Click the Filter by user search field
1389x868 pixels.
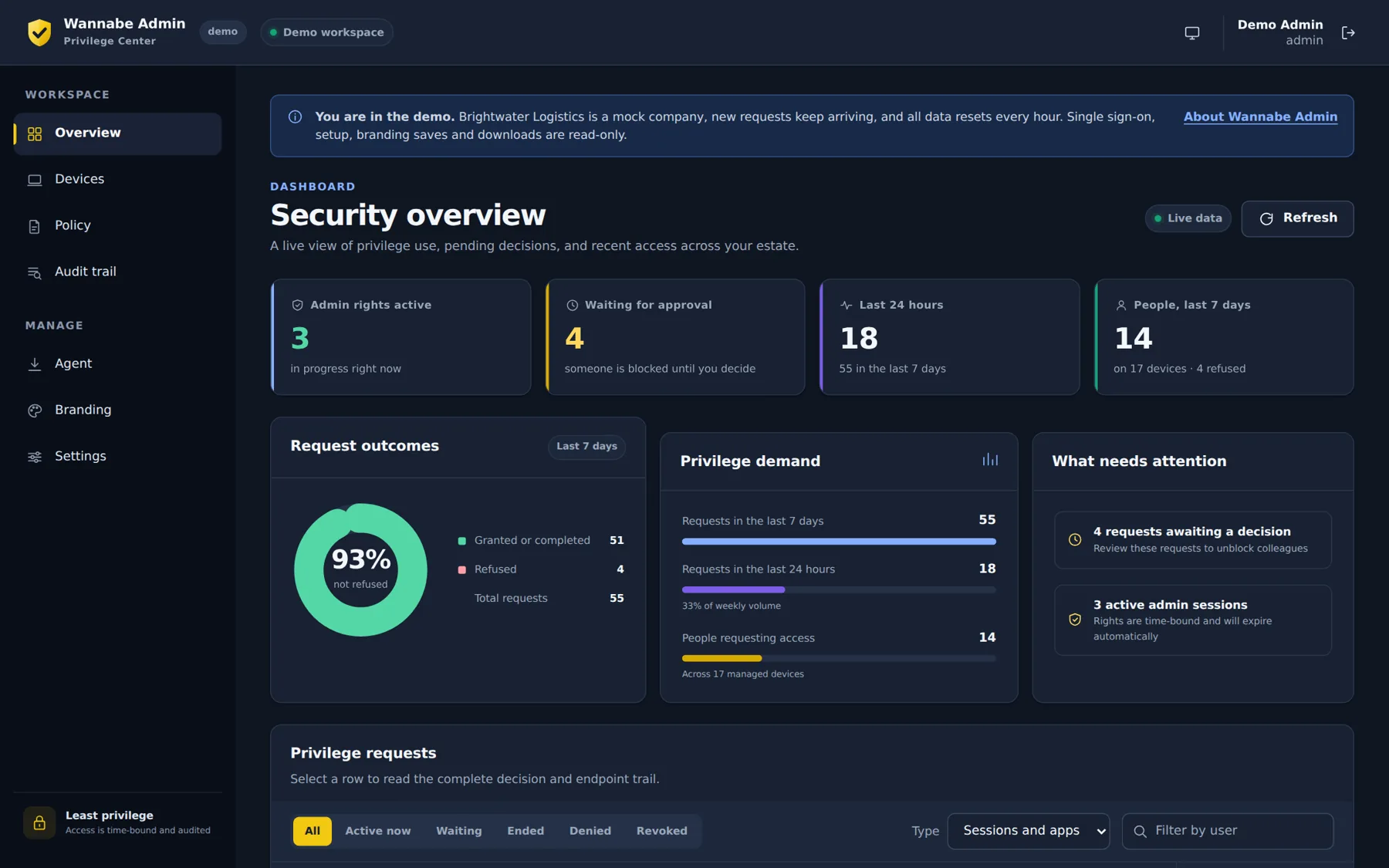click(1228, 831)
